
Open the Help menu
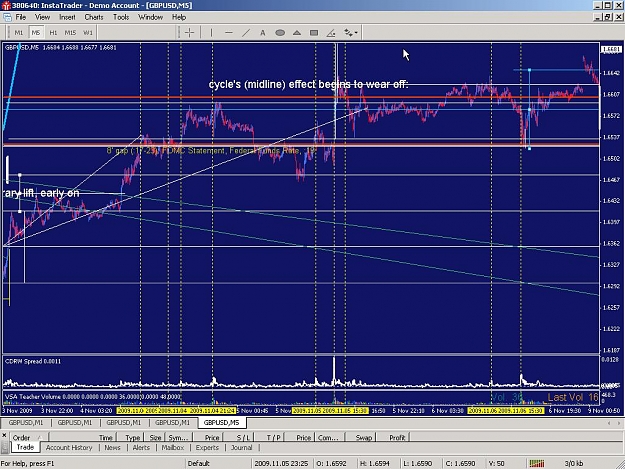(x=179, y=17)
